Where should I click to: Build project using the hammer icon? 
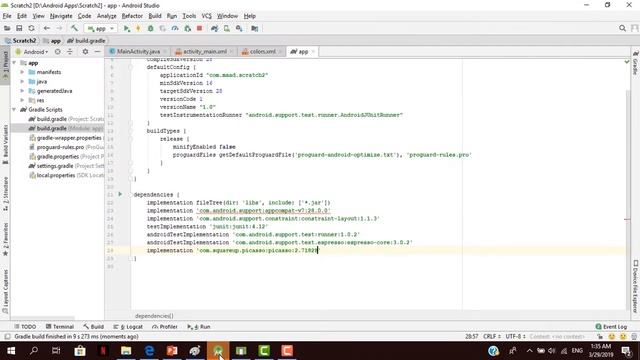point(74,29)
